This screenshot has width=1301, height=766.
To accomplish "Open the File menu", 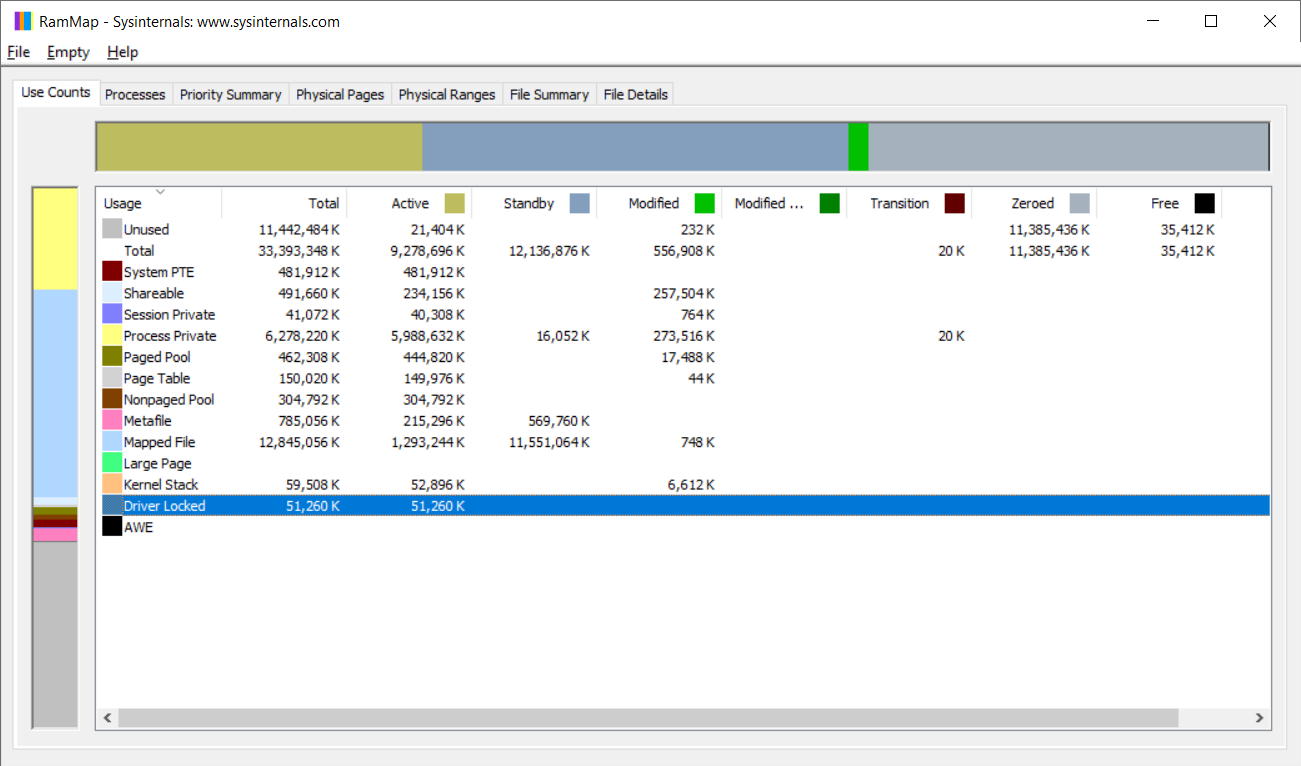I will (18, 52).
